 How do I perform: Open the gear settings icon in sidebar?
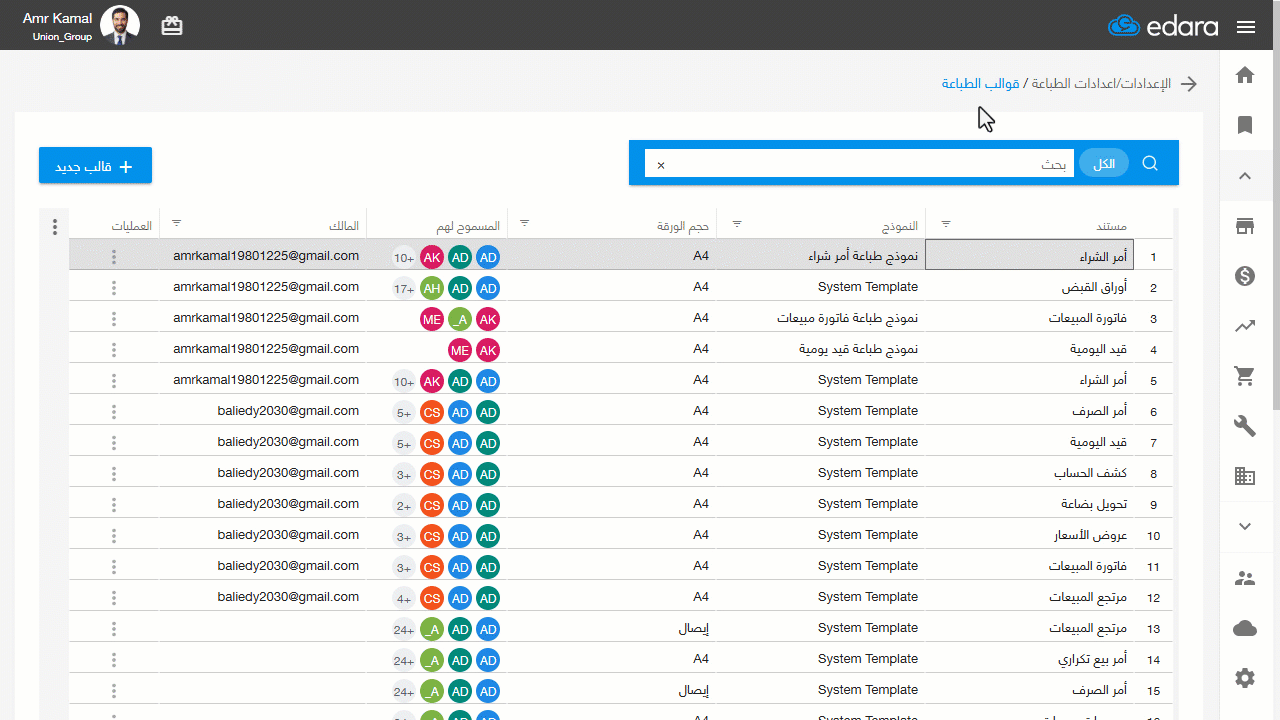click(1245, 678)
